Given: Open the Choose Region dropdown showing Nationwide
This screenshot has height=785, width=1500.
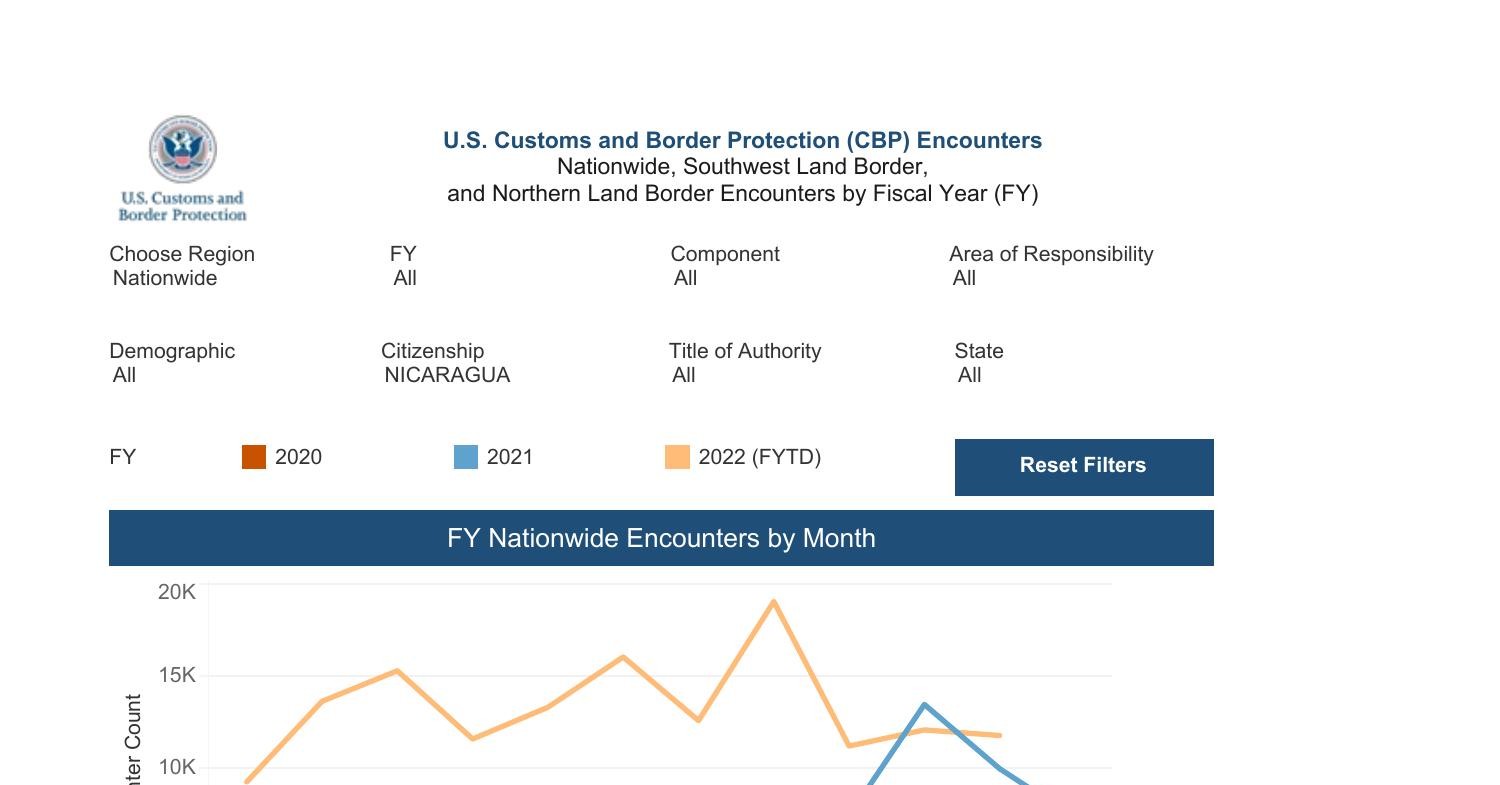Looking at the screenshot, I should (165, 278).
